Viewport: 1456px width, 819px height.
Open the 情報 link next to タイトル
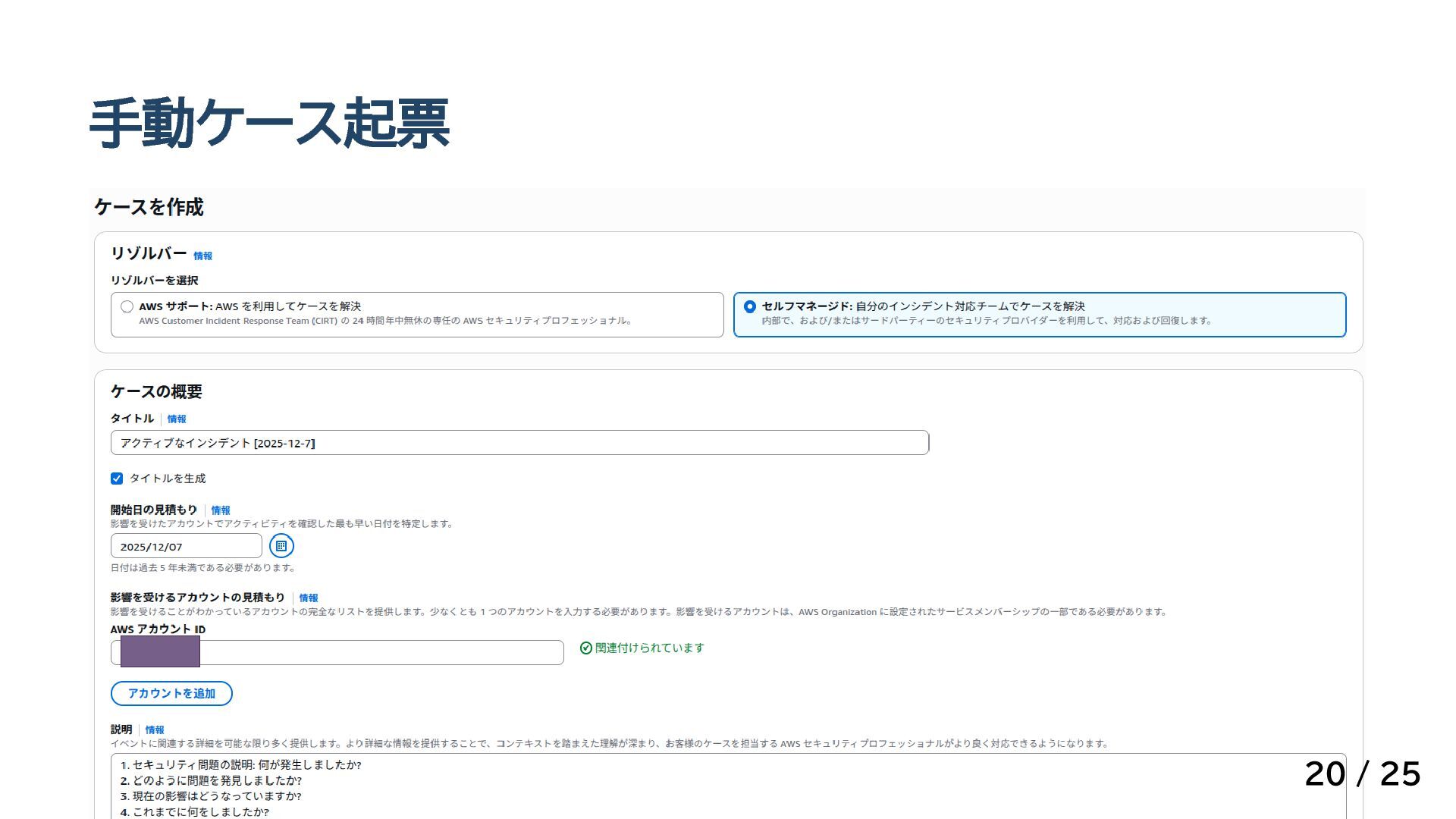[x=177, y=419]
